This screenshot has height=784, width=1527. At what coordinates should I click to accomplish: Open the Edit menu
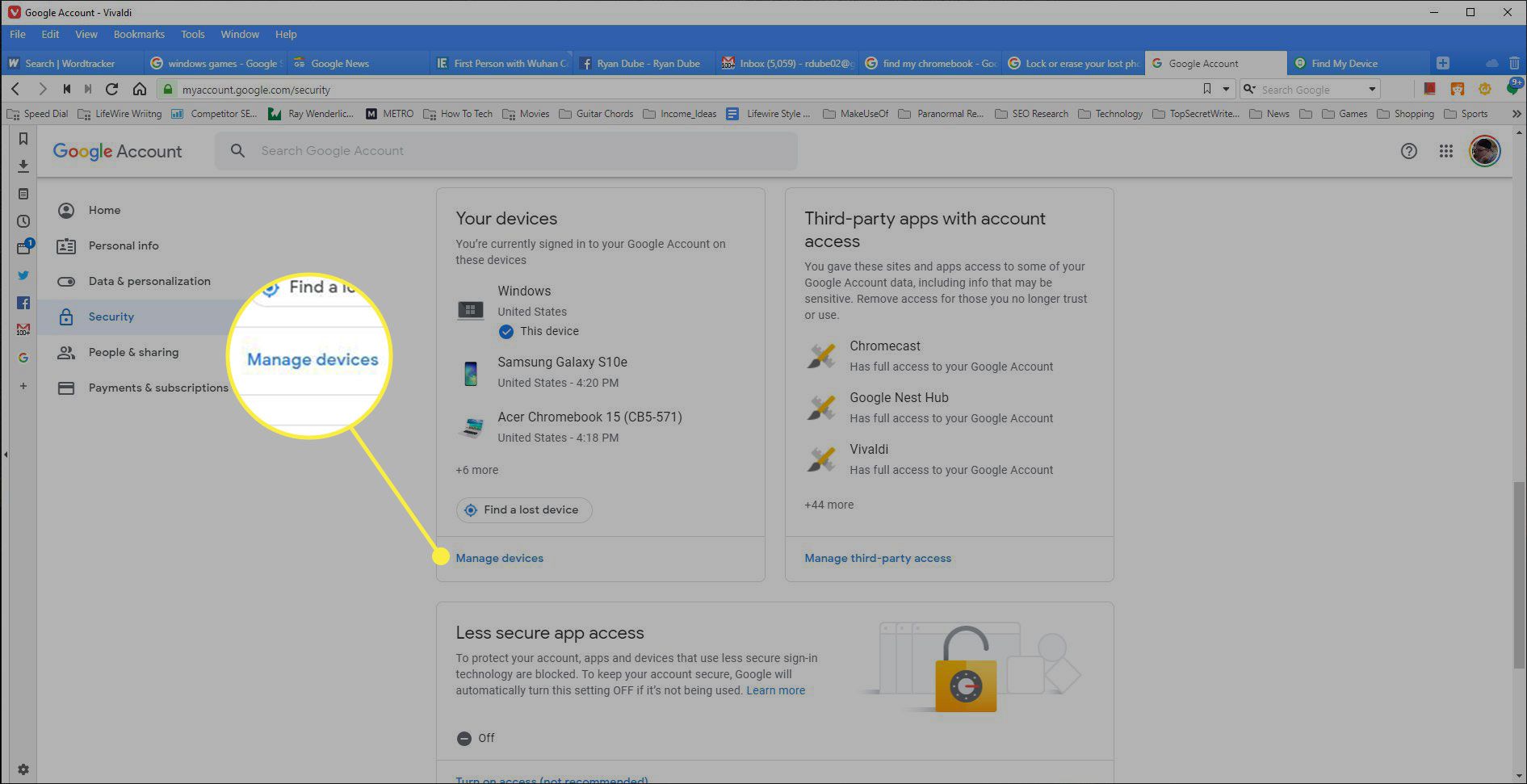coord(50,34)
